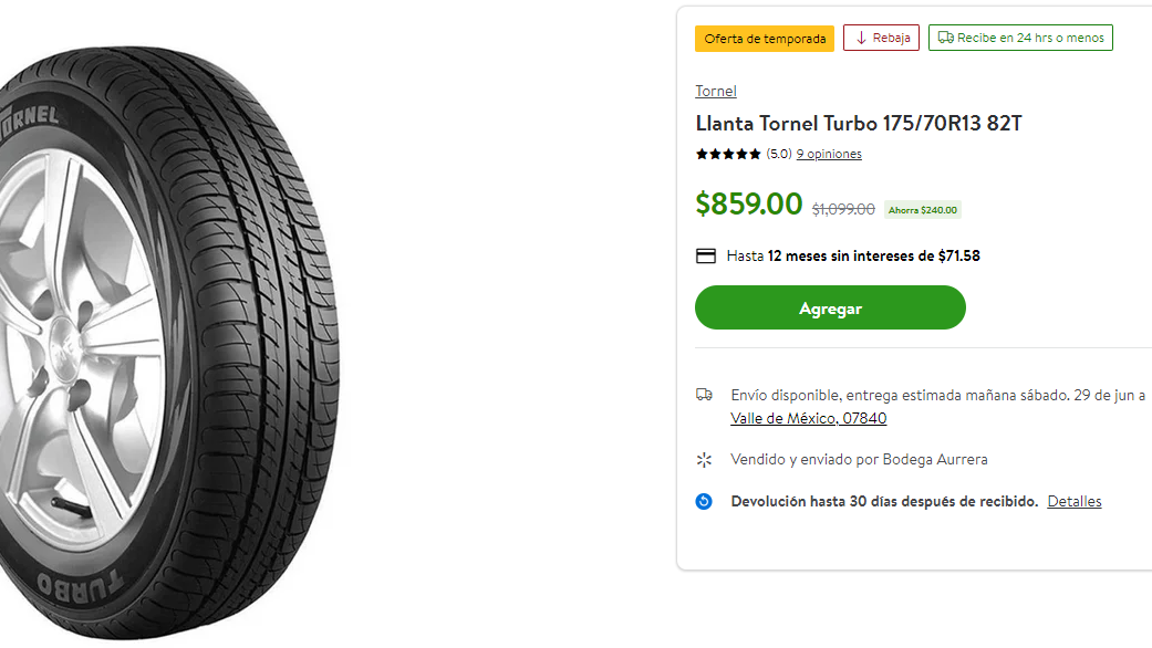Click the truck icon beside shipping estimate
The height and width of the screenshot is (648, 1152).
pyautogui.click(x=703, y=394)
